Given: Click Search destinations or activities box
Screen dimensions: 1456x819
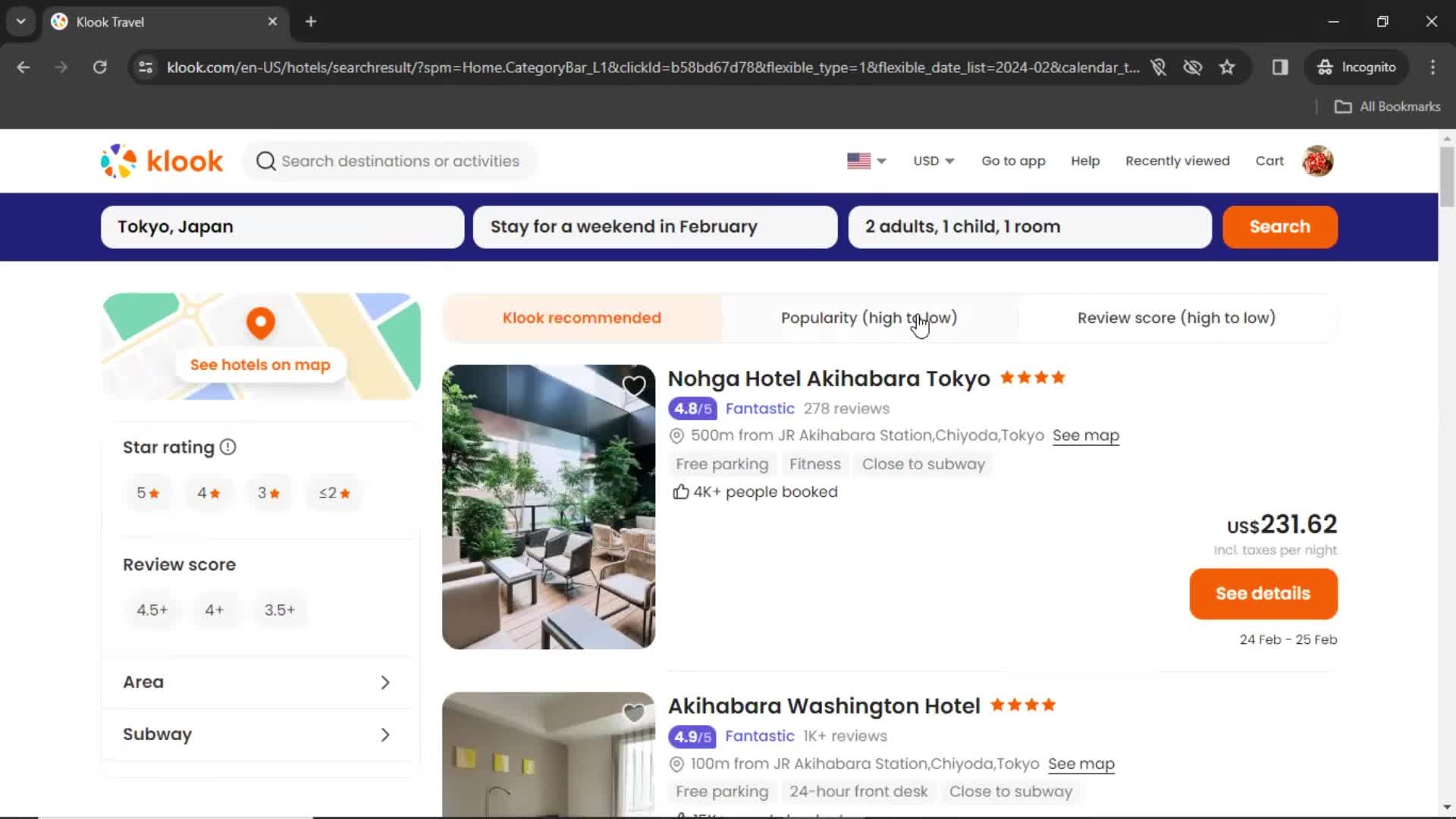Looking at the screenshot, I should pos(390,161).
